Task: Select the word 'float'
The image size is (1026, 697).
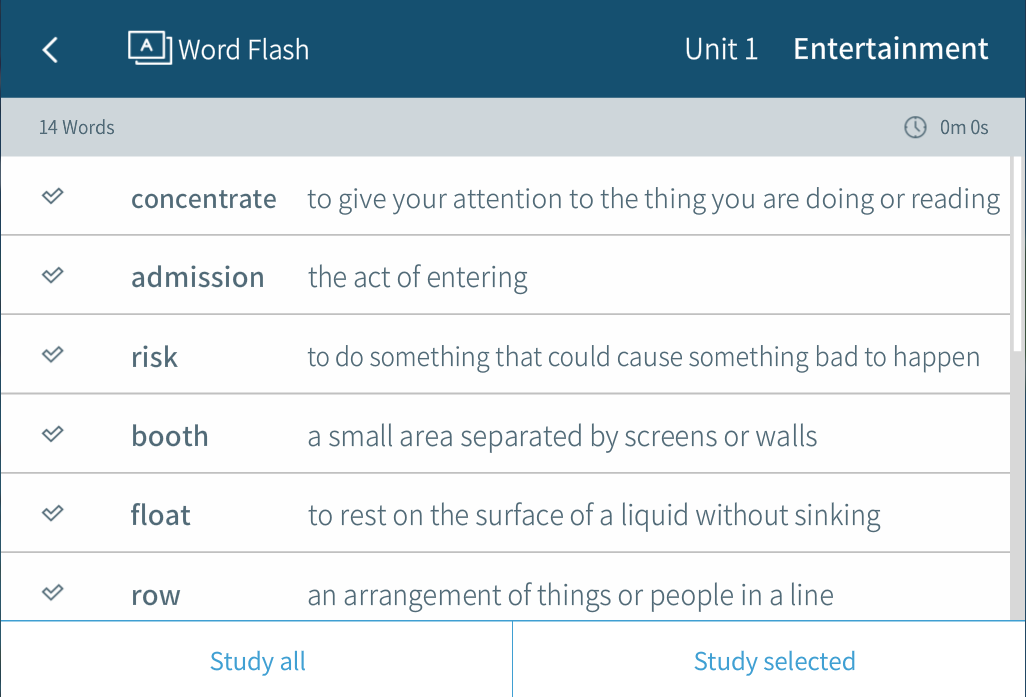Action: [x=160, y=515]
